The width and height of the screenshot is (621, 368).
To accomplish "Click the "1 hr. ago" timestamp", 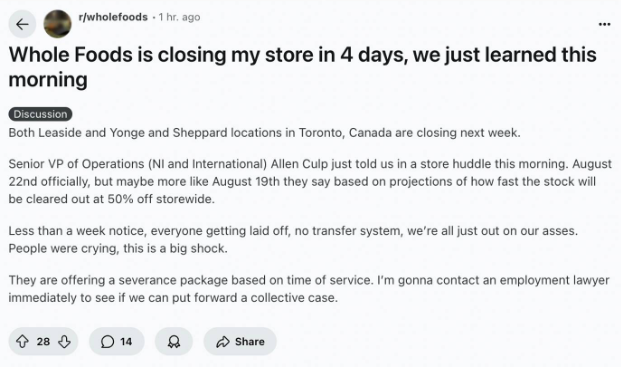I will coord(179,17).
